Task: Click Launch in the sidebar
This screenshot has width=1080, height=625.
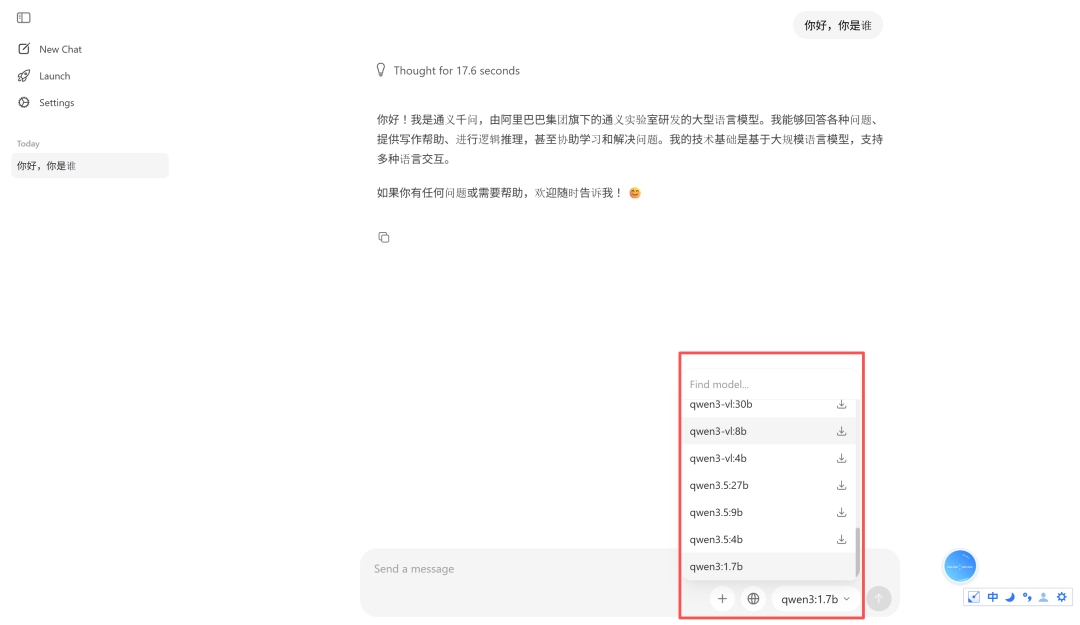Action: pos(44,75)
